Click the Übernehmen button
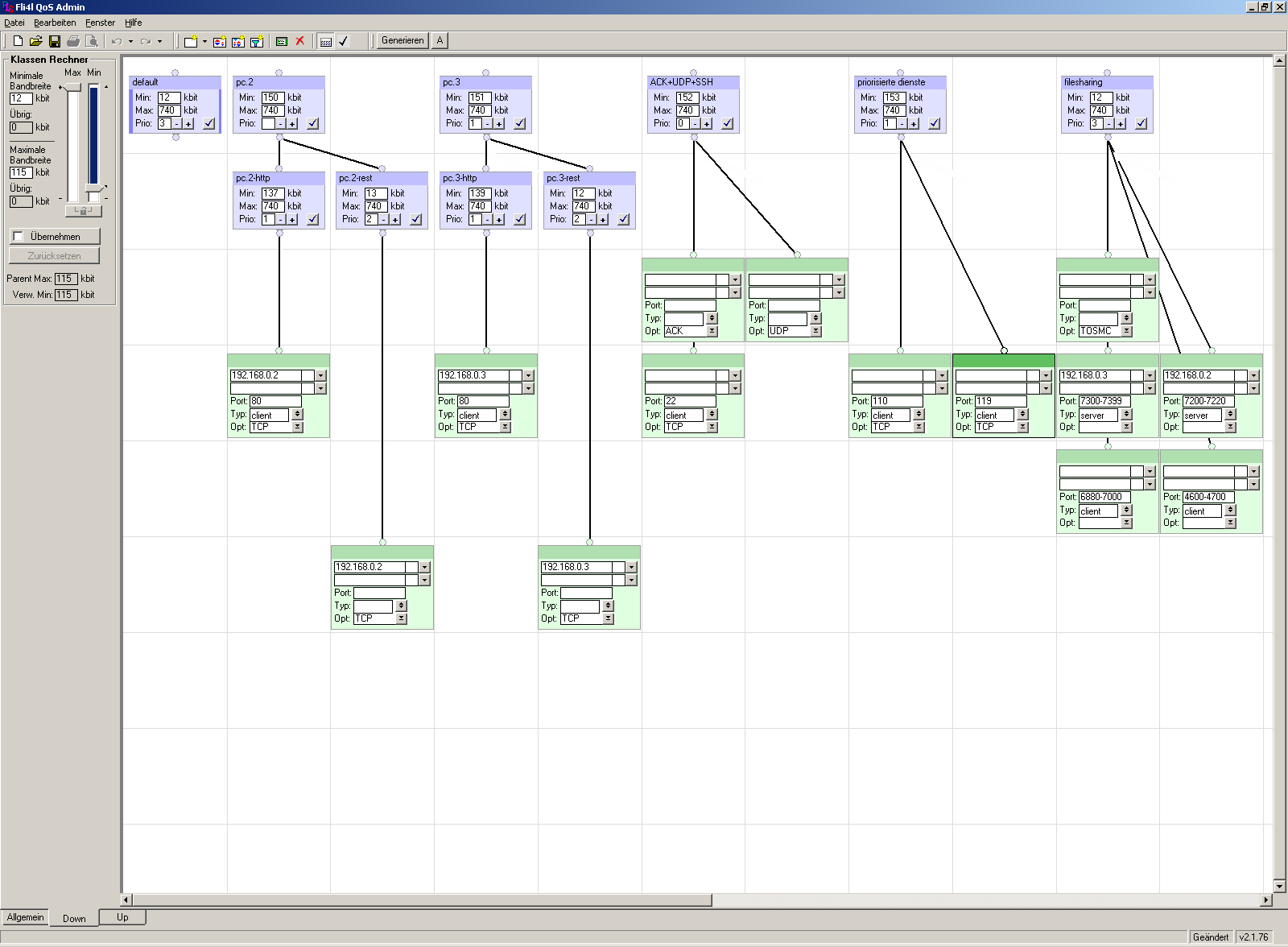The width and height of the screenshot is (1288, 947). click(55, 237)
